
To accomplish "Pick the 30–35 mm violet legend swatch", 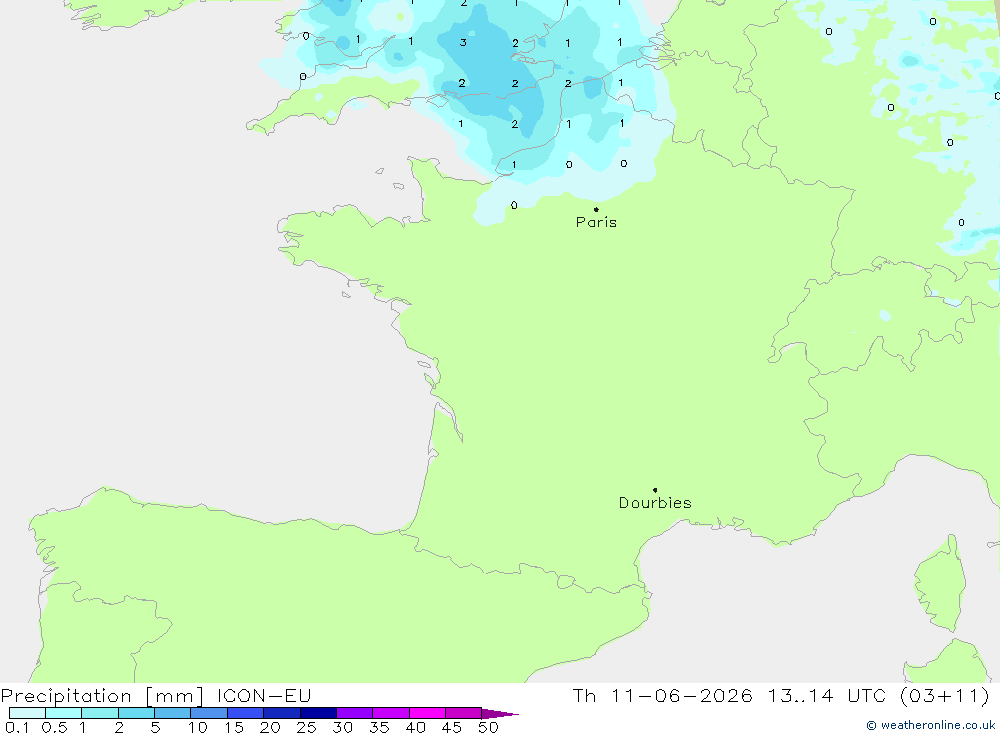I will pyautogui.click(x=355, y=713).
